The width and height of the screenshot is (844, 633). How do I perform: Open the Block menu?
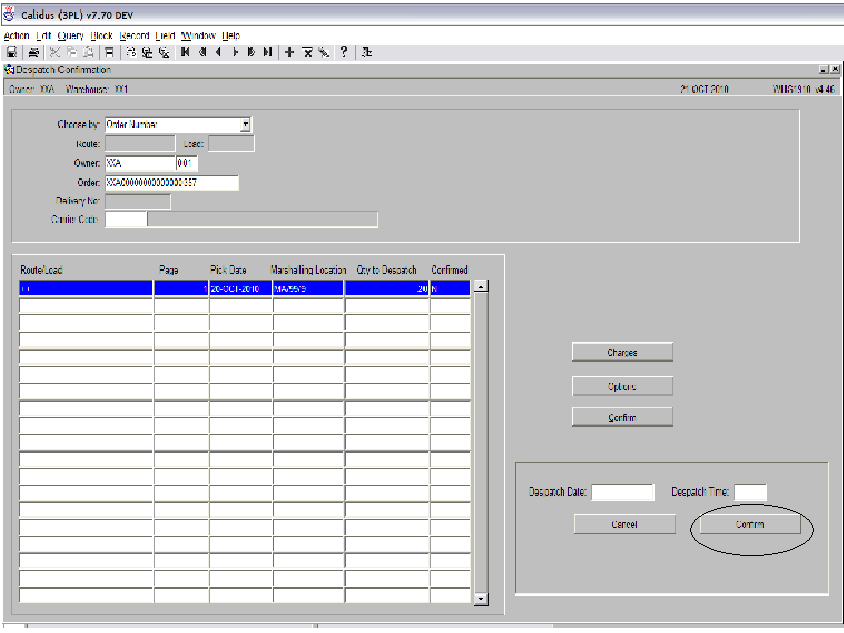101,36
